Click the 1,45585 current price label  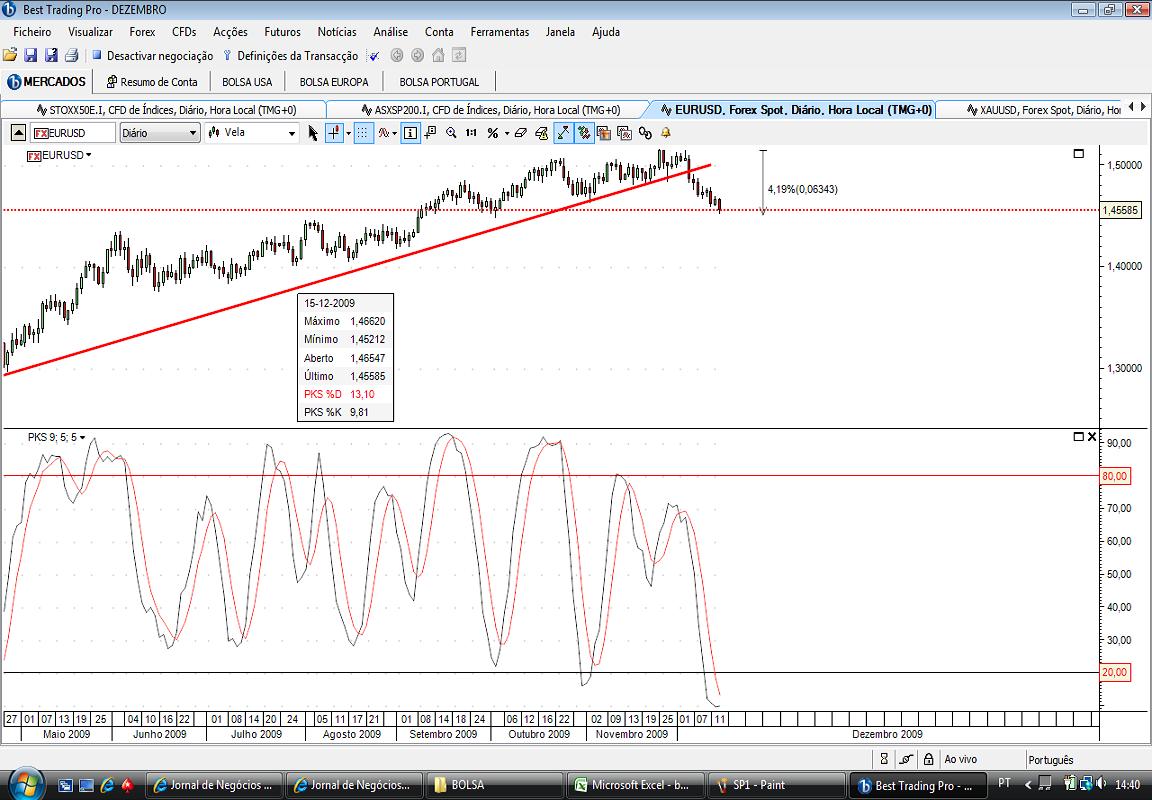coord(1120,210)
